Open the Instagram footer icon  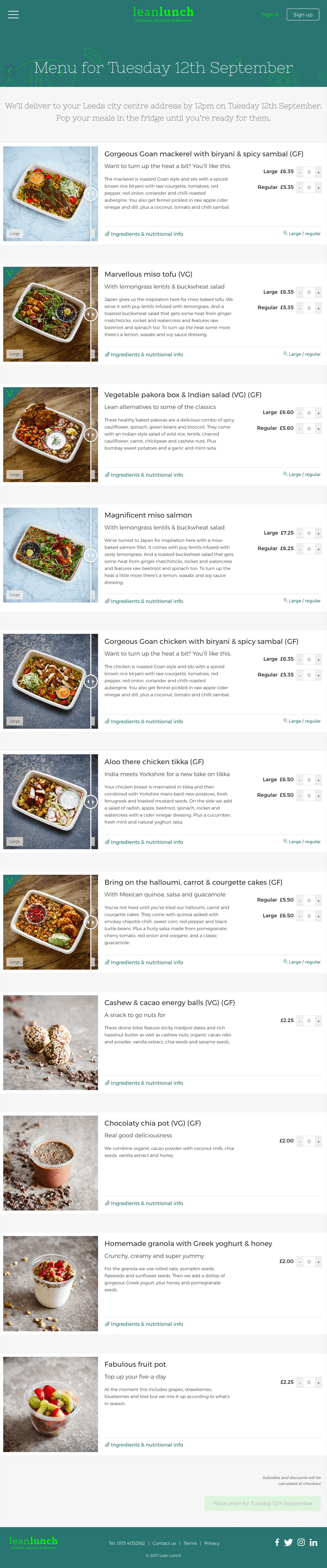point(301,1542)
